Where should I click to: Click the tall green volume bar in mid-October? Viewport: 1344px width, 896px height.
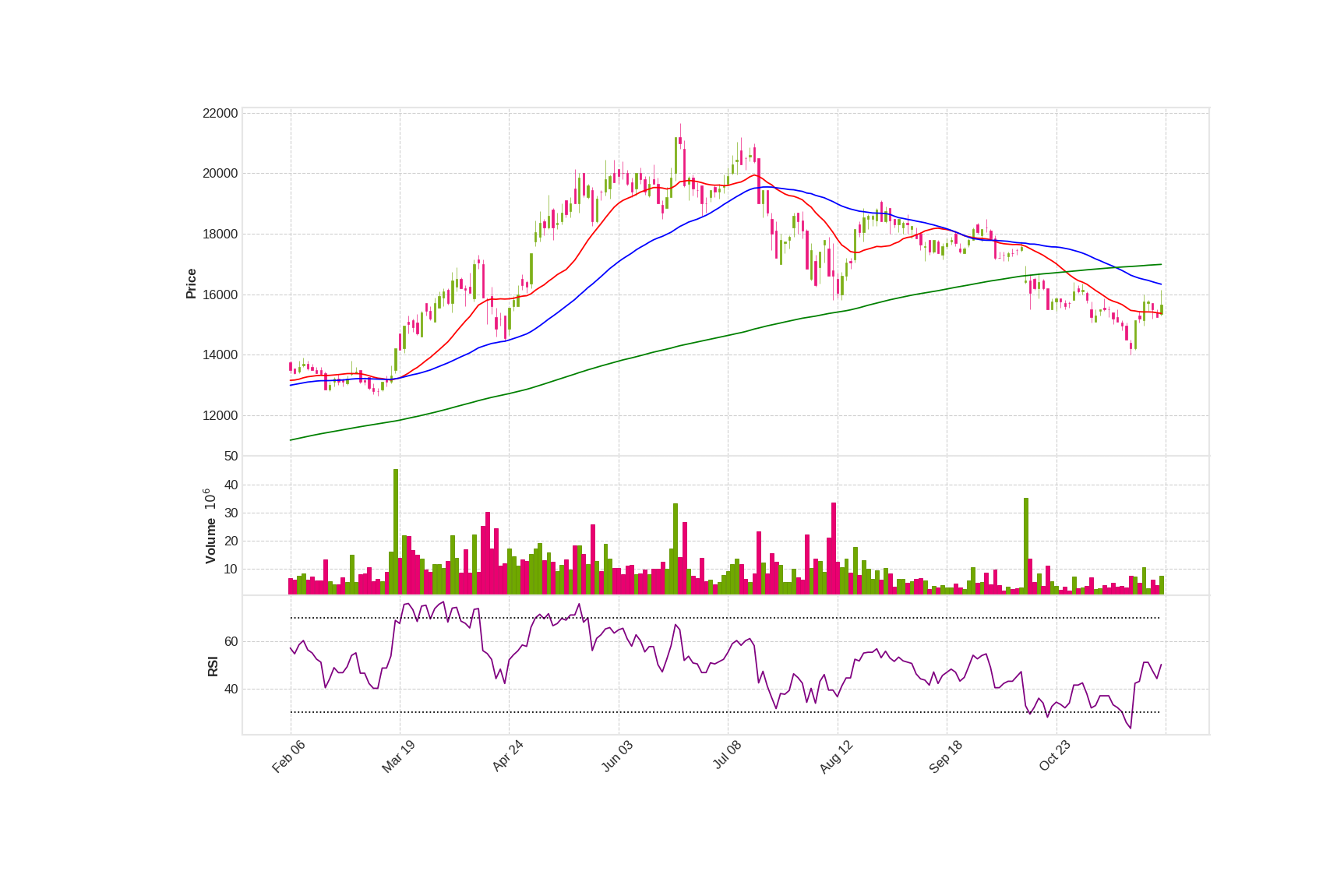point(1026,546)
